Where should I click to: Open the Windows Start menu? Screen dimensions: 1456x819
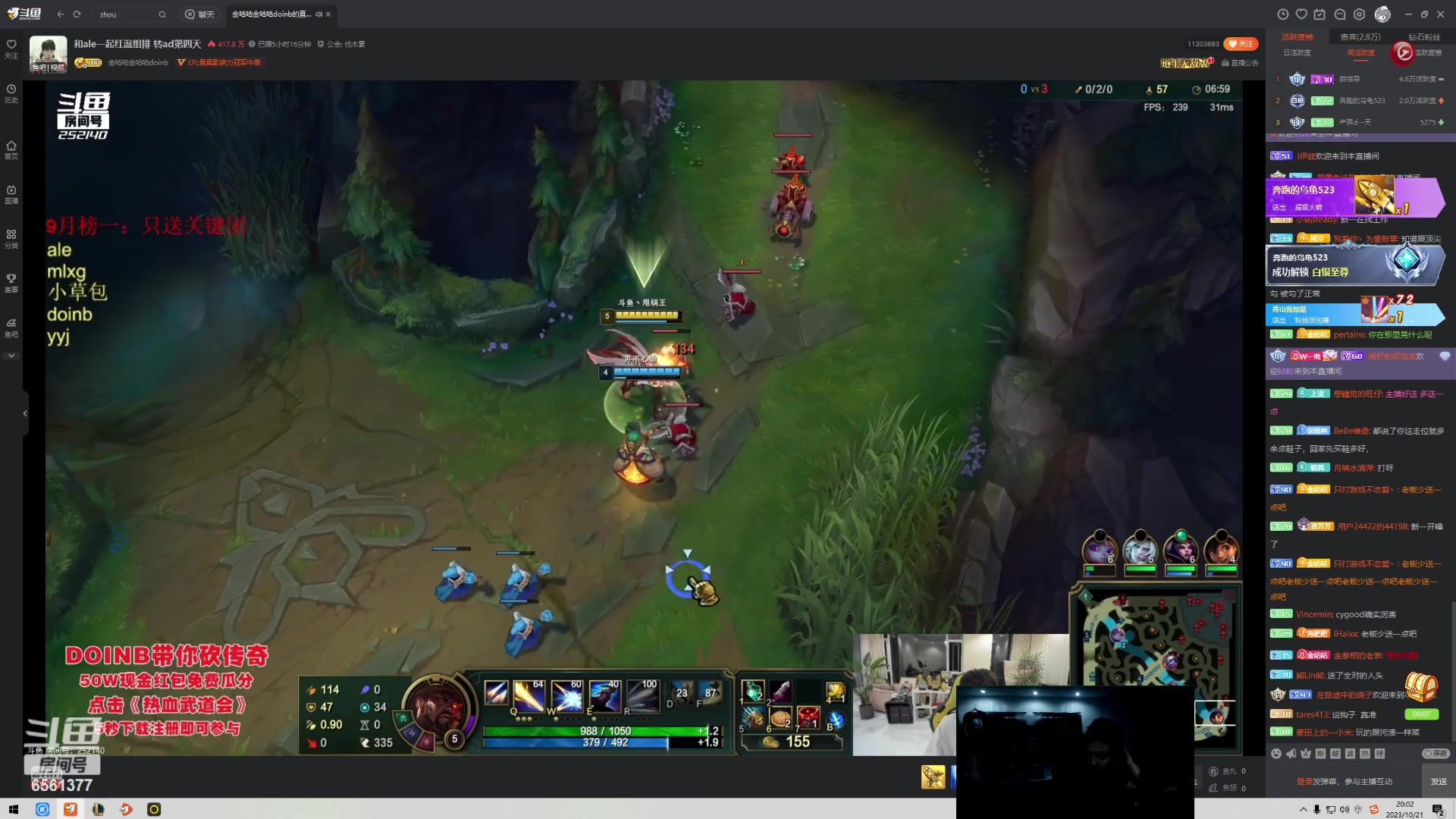coord(13,809)
